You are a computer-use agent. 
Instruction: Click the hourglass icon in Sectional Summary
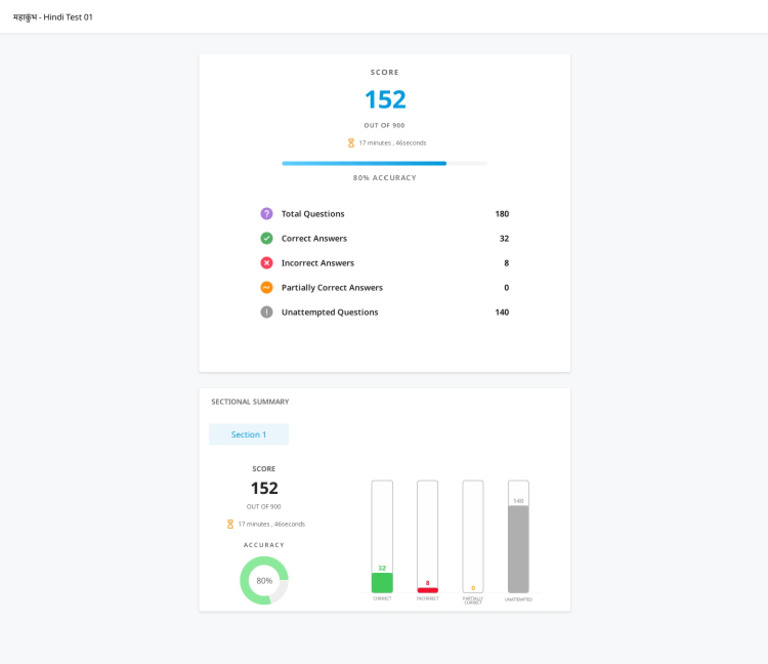pos(230,524)
